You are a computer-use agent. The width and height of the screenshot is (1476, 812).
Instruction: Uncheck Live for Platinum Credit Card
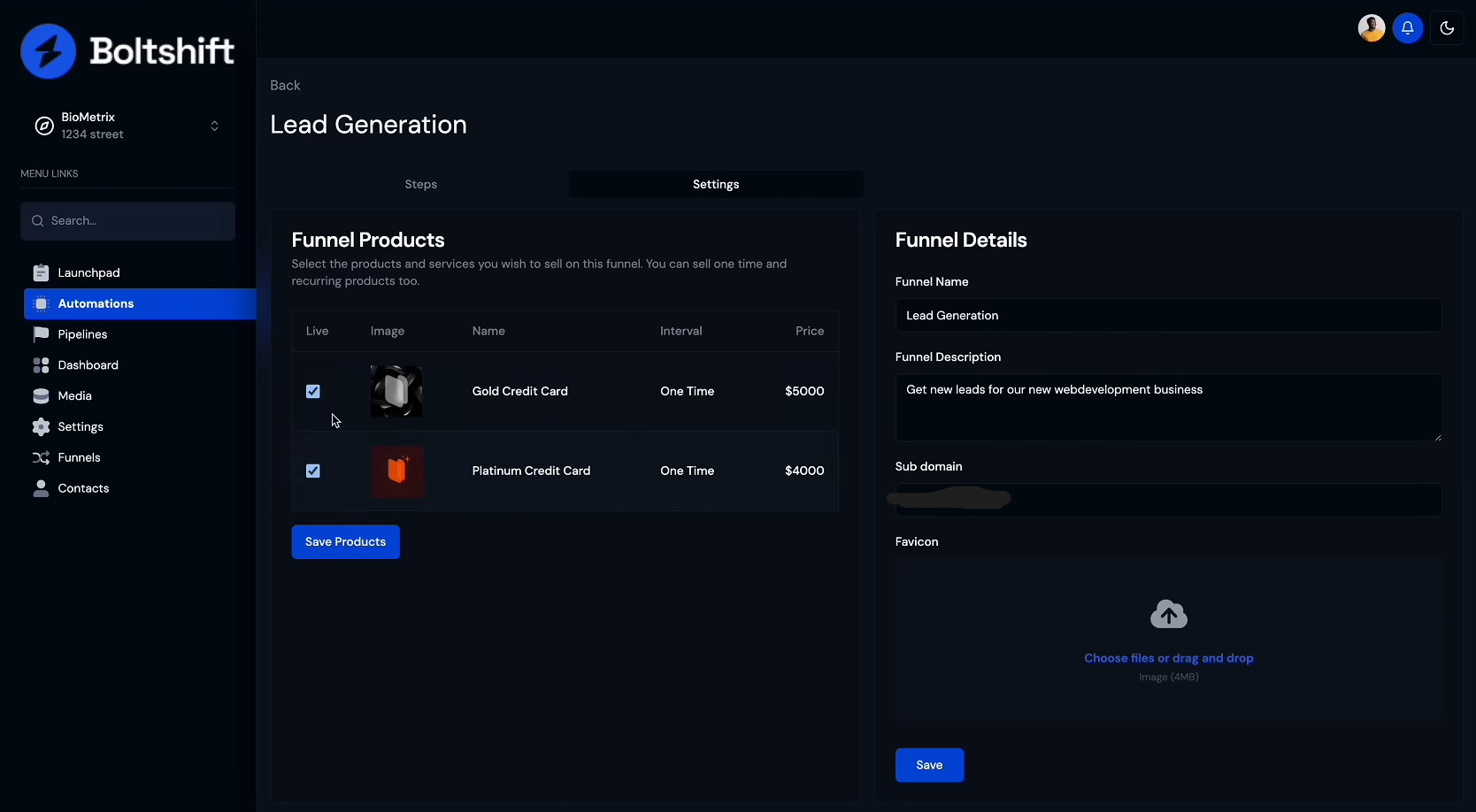coord(313,471)
